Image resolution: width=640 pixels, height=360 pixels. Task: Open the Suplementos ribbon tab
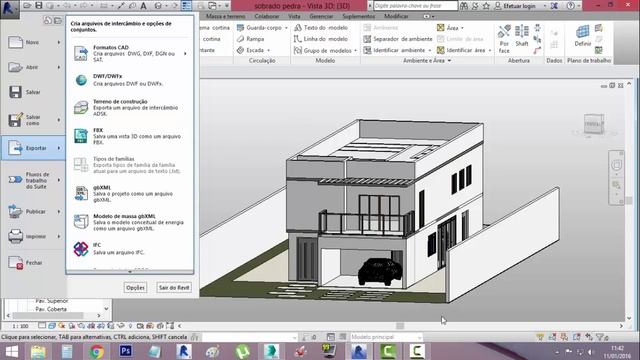(358, 16)
